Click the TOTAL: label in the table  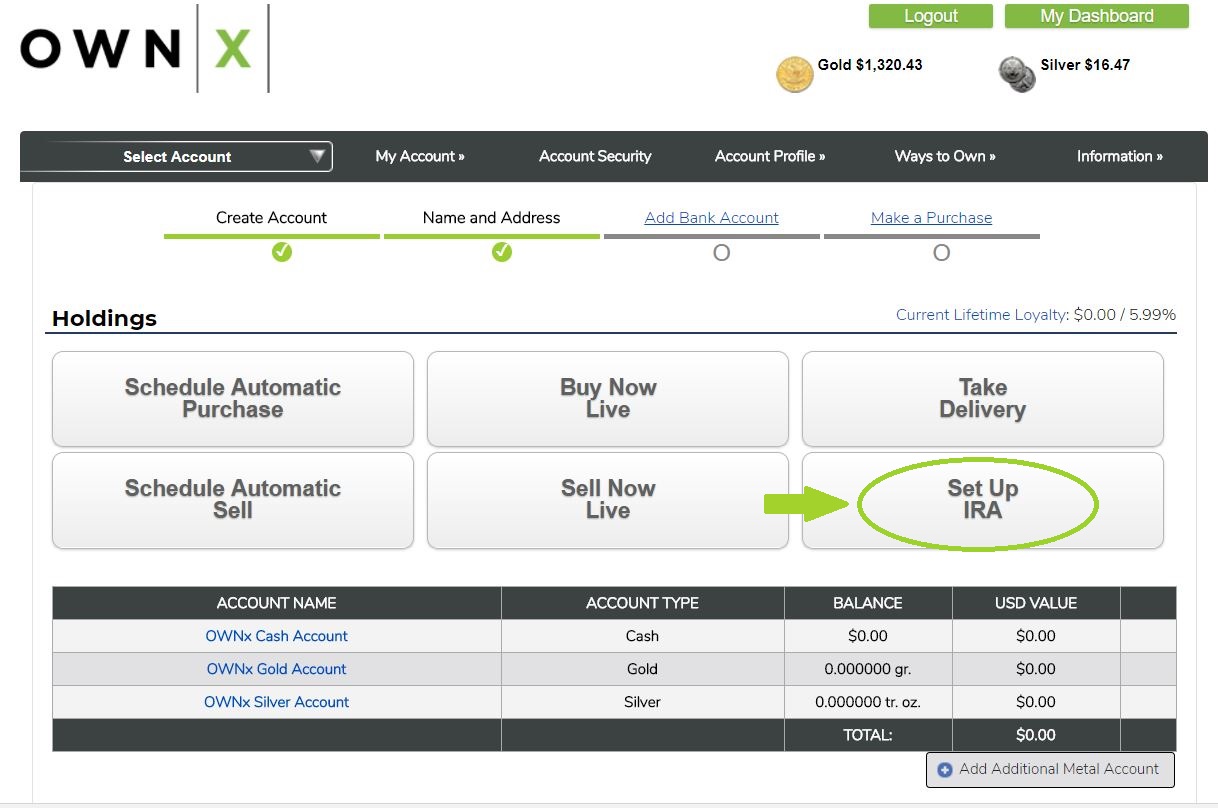tap(868, 735)
